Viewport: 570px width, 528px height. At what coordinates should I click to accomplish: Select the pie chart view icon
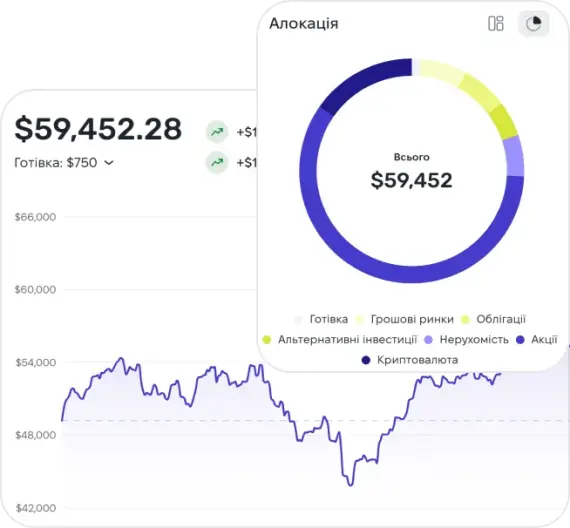(x=533, y=24)
